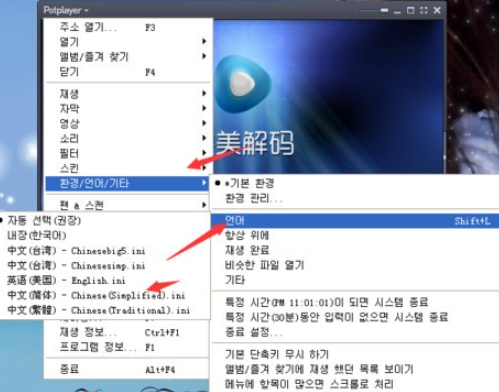Open 환경 관리... entry
This screenshot has width=499, height=392.
click(355, 198)
